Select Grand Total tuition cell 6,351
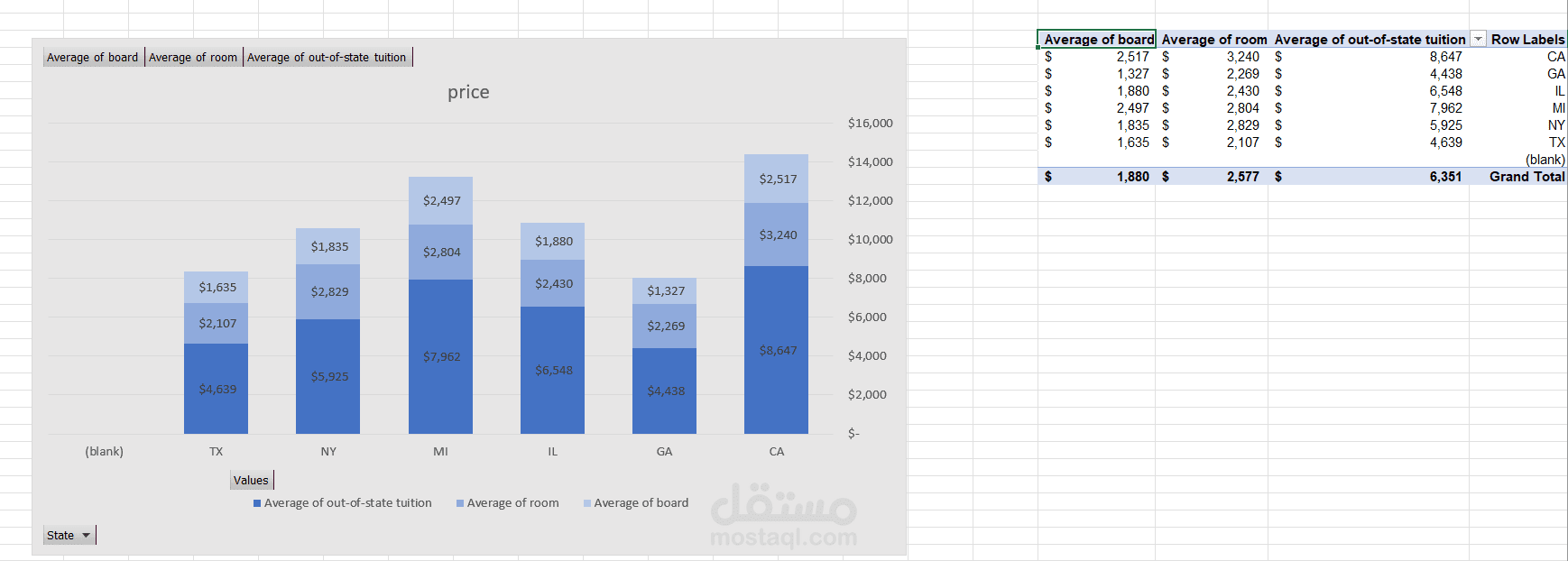This screenshot has height=561, width=1568. click(x=1369, y=176)
